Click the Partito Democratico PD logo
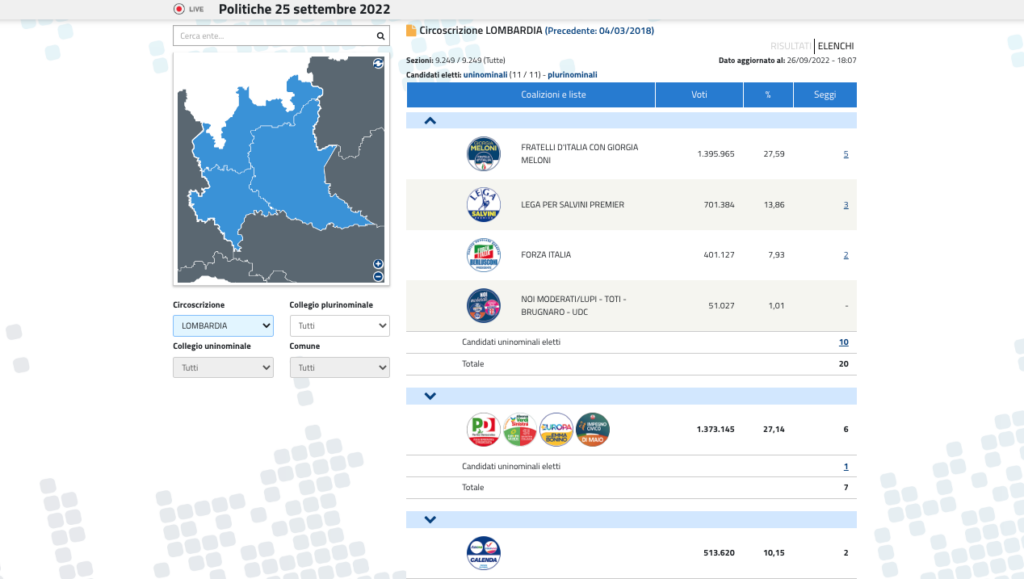This screenshot has height=579, width=1024. [483, 430]
